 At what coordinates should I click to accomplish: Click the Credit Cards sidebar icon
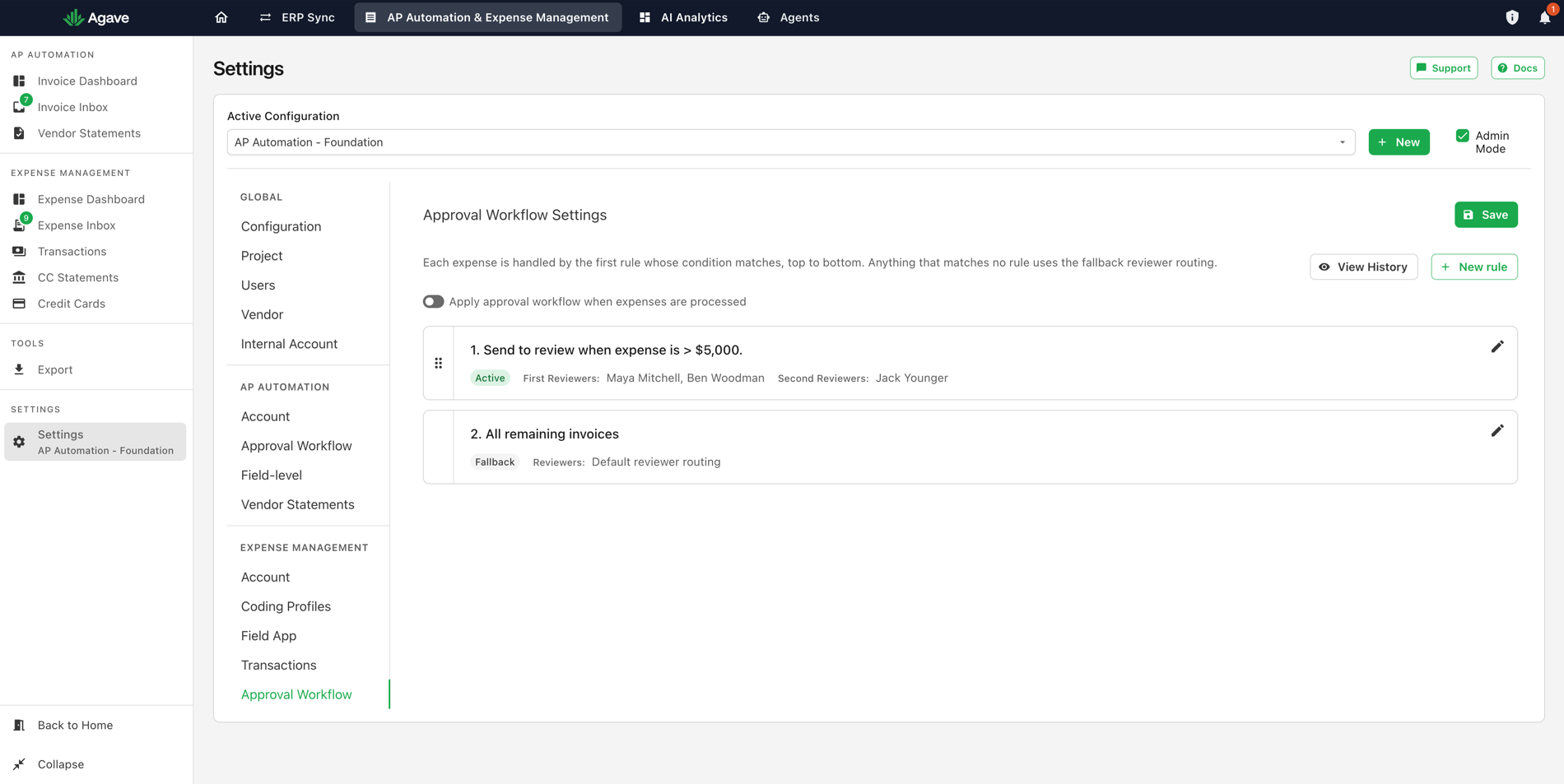pos(19,304)
